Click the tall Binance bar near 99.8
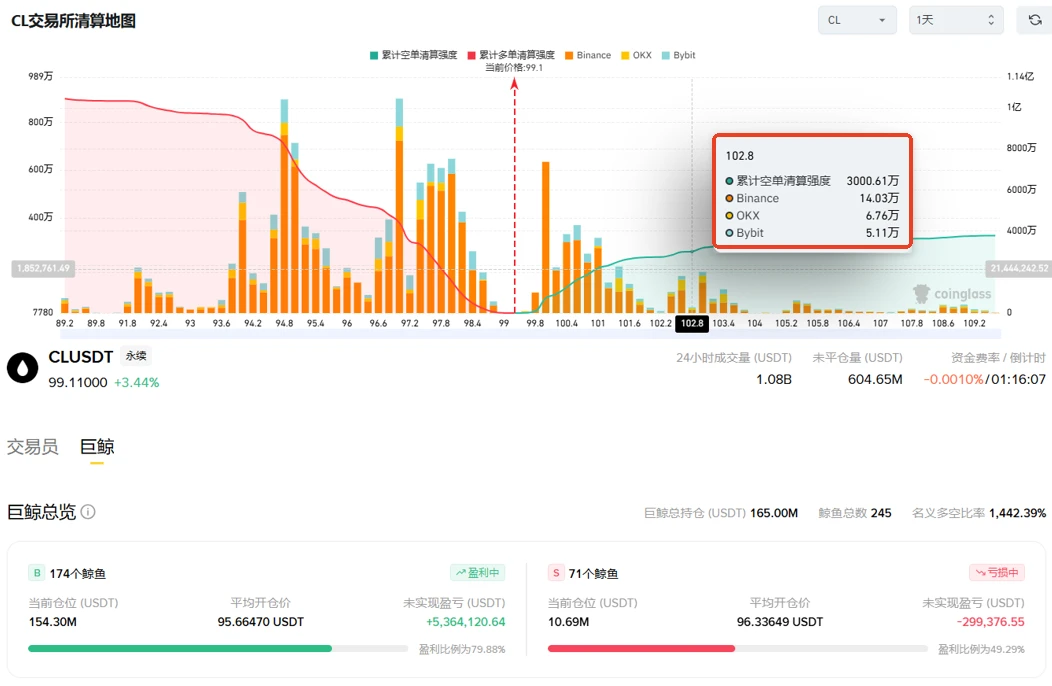This screenshot has width=1052, height=686. pyautogui.click(x=545, y=238)
